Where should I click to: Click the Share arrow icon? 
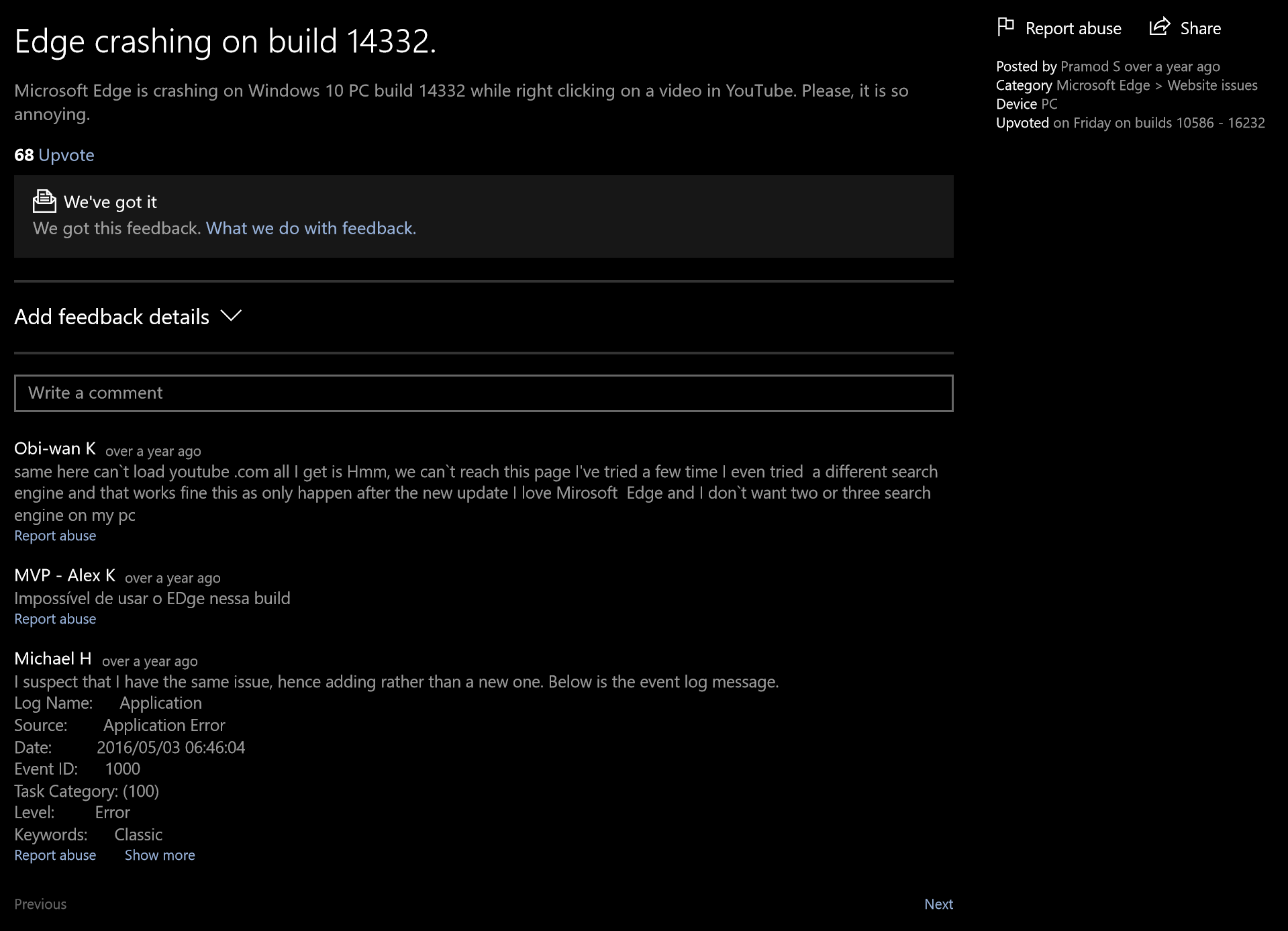pyautogui.click(x=1159, y=27)
